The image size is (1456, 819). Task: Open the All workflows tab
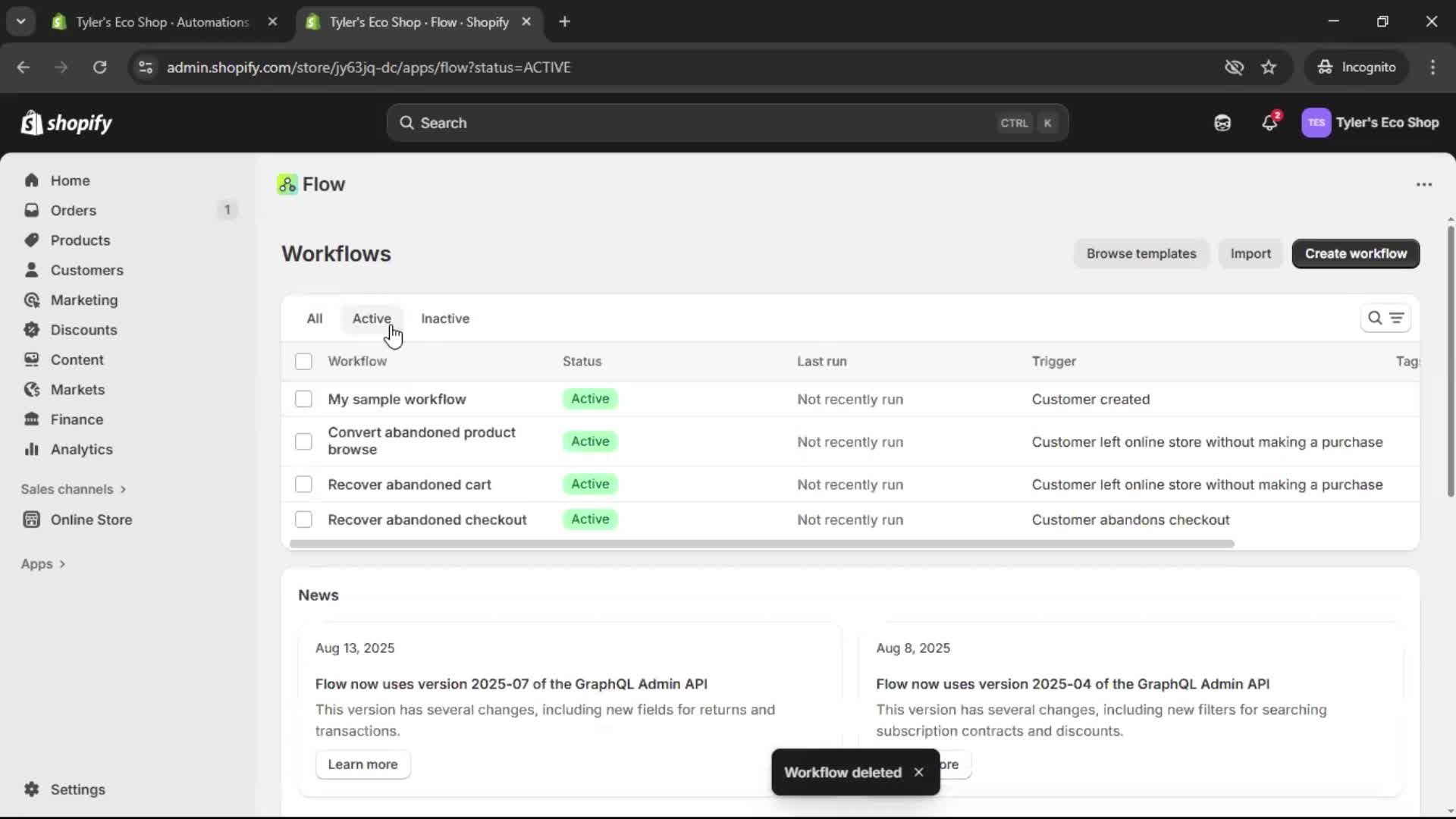pyautogui.click(x=315, y=318)
